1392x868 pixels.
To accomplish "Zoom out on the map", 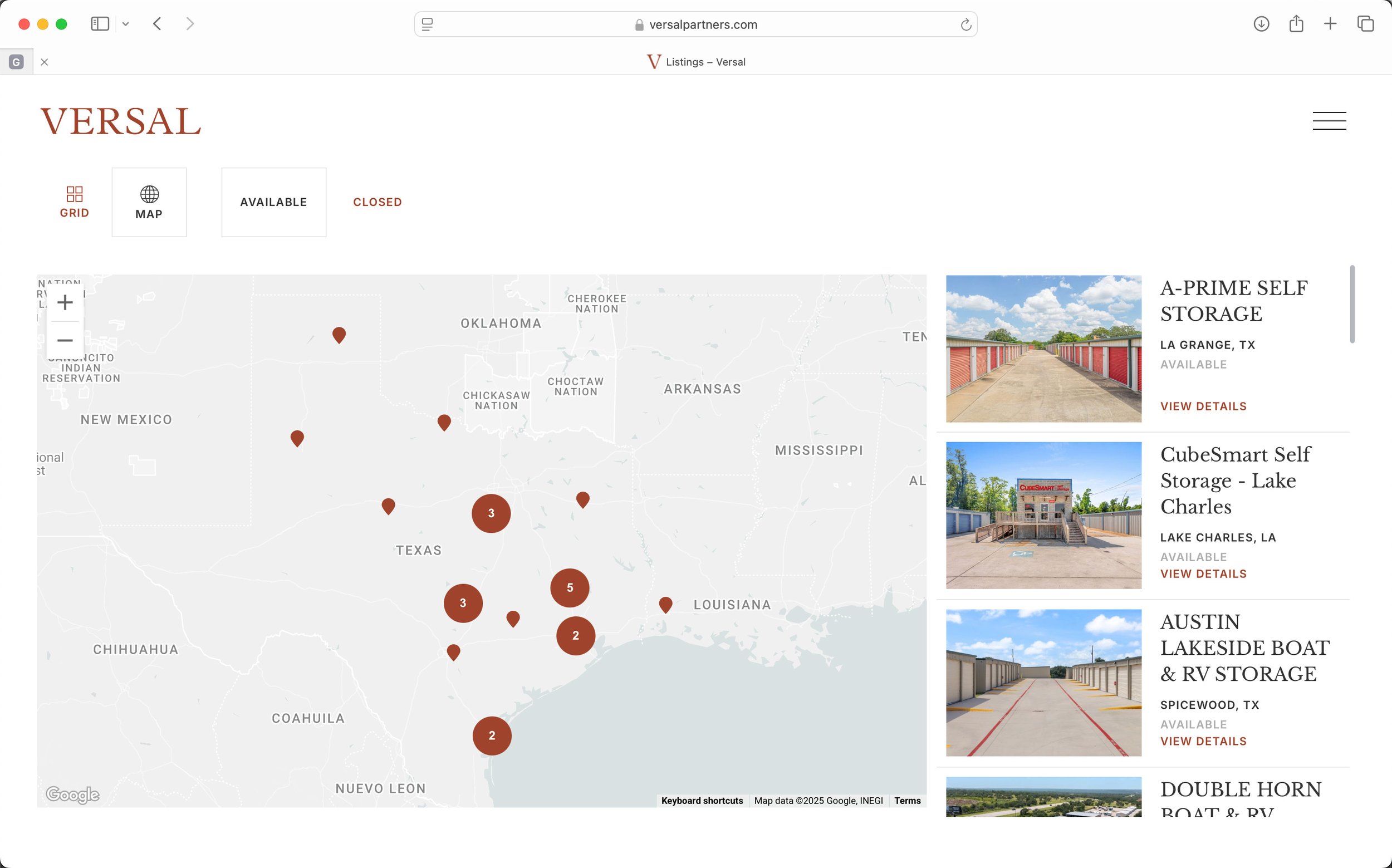I will [x=65, y=340].
